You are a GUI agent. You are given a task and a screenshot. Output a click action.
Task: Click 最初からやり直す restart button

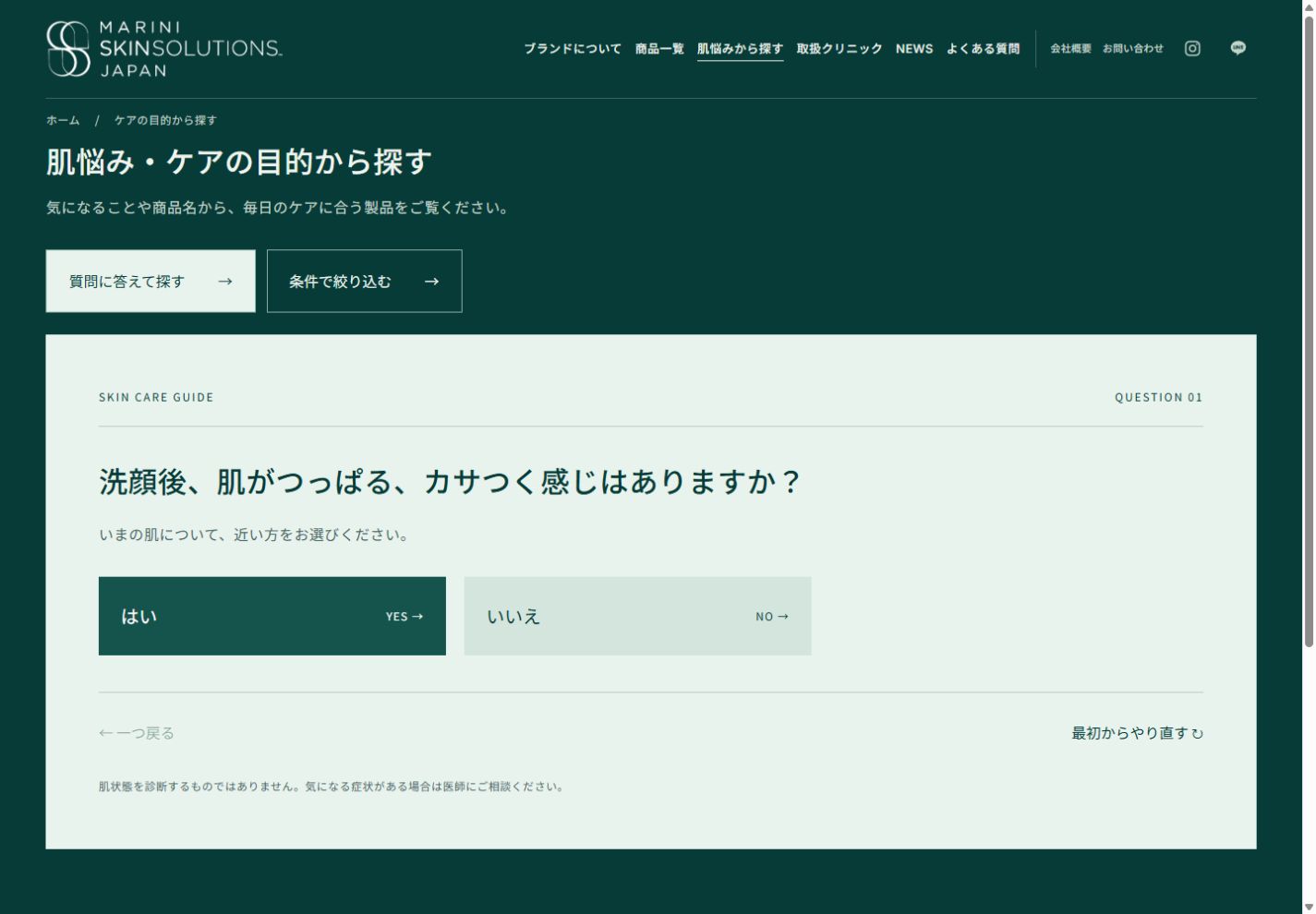[1137, 733]
